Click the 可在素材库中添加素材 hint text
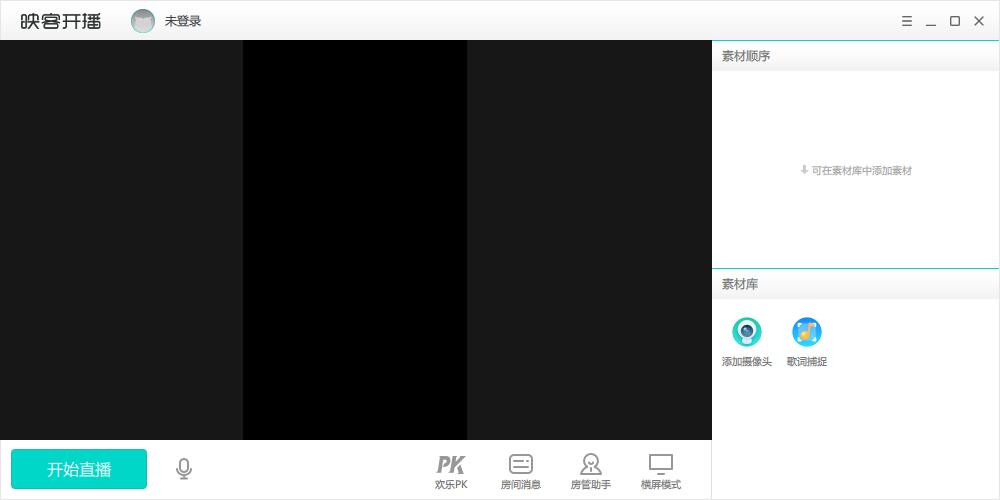This screenshot has width=1000, height=500. (x=856, y=170)
